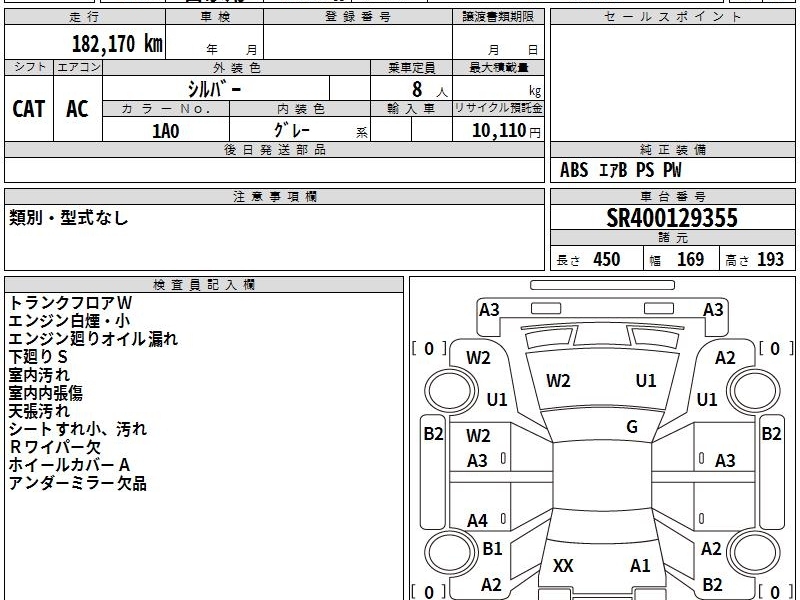Click the 輸入車 header
The width and height of the screenshot is (800, 600).
tap(411, 109)
